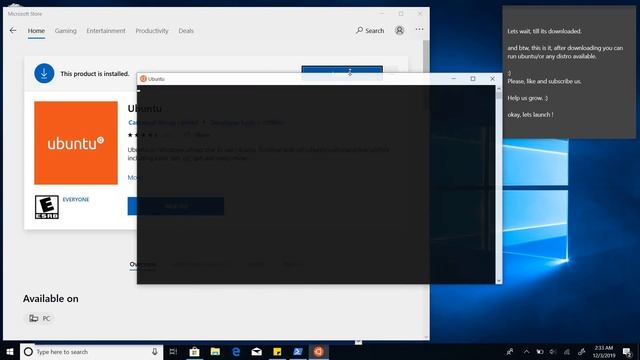Open the People icon in the system tray

pyautogui.click(x=510, y=351)
